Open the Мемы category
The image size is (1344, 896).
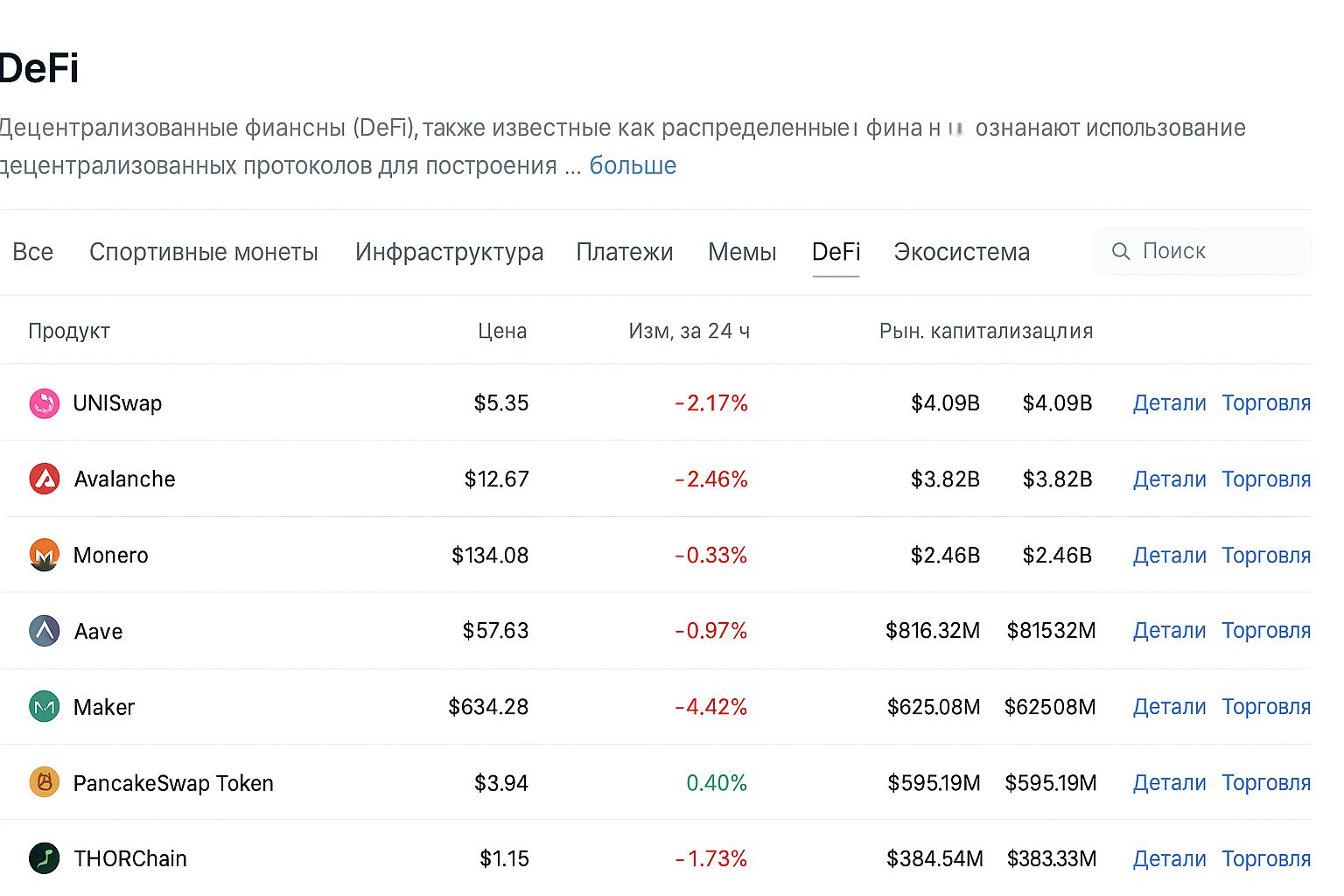click(x=741, y=252)
